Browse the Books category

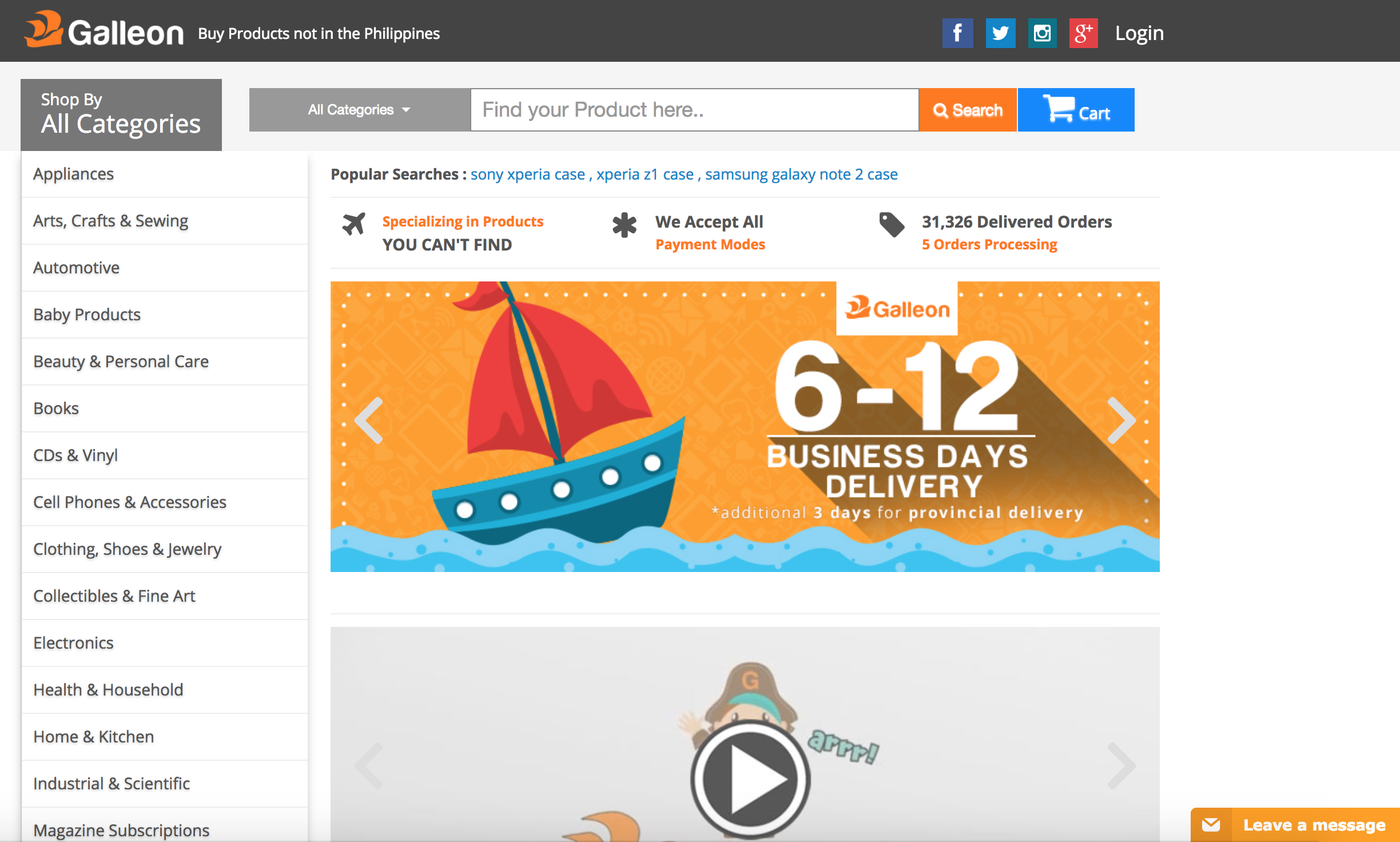165,408
